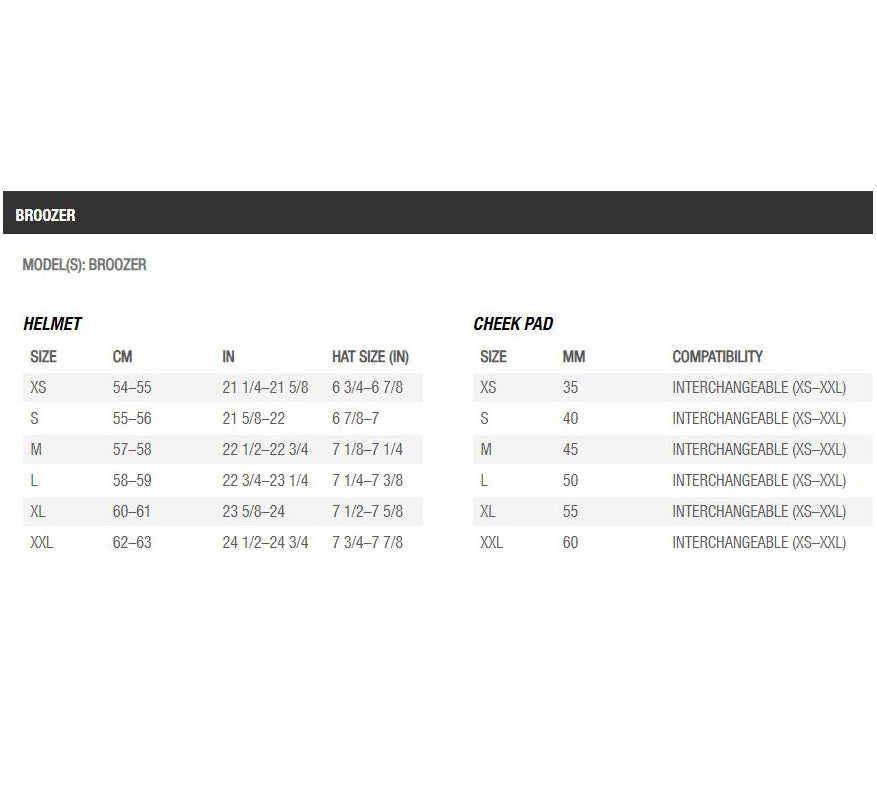Image resolution: width=877 pixels, height=800 pixels.
Task: Select the 60 mm cheek pad value
Action: [x=570, y=543]
